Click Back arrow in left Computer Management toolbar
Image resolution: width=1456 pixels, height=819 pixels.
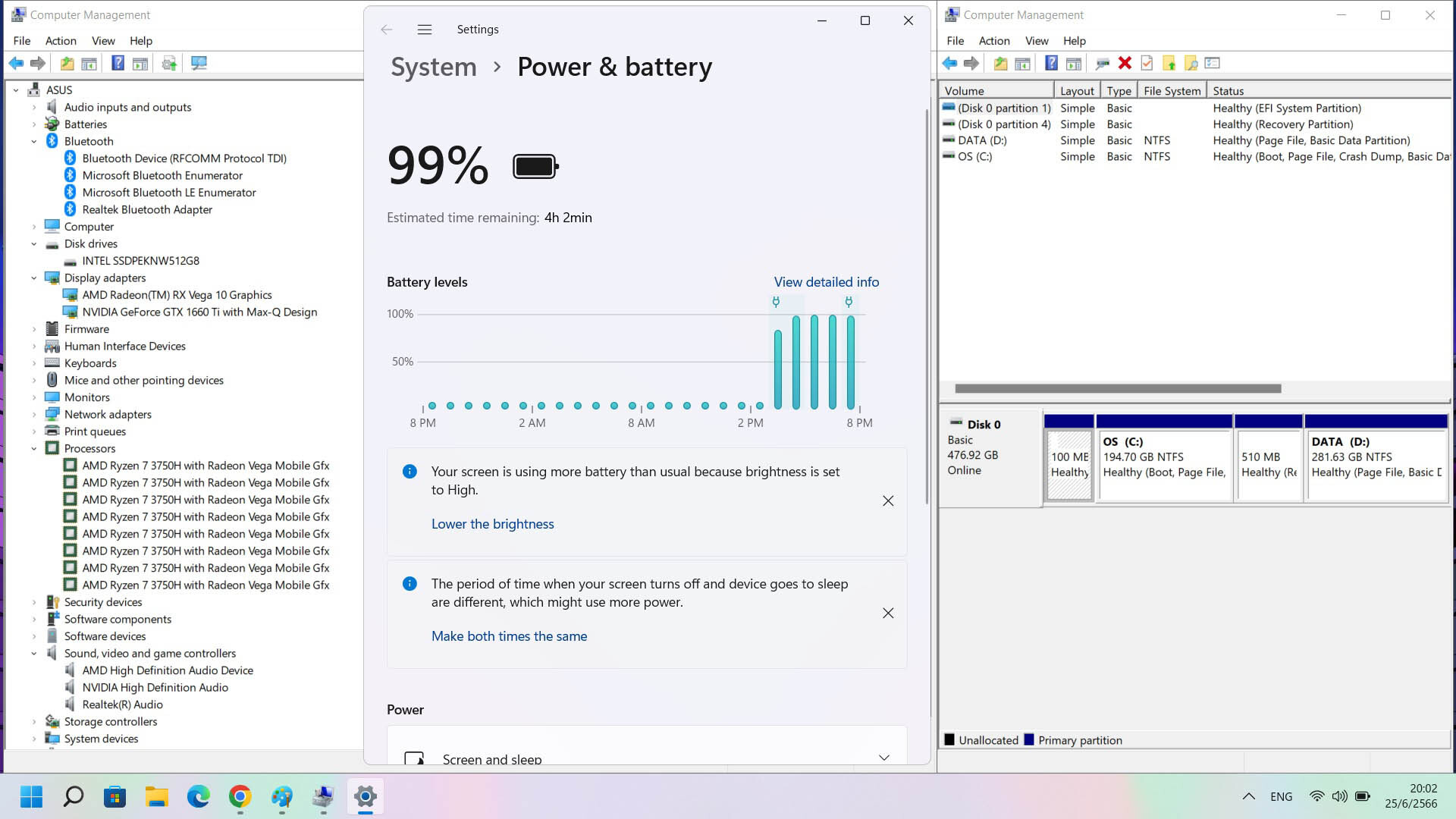[x=16, y=64]
